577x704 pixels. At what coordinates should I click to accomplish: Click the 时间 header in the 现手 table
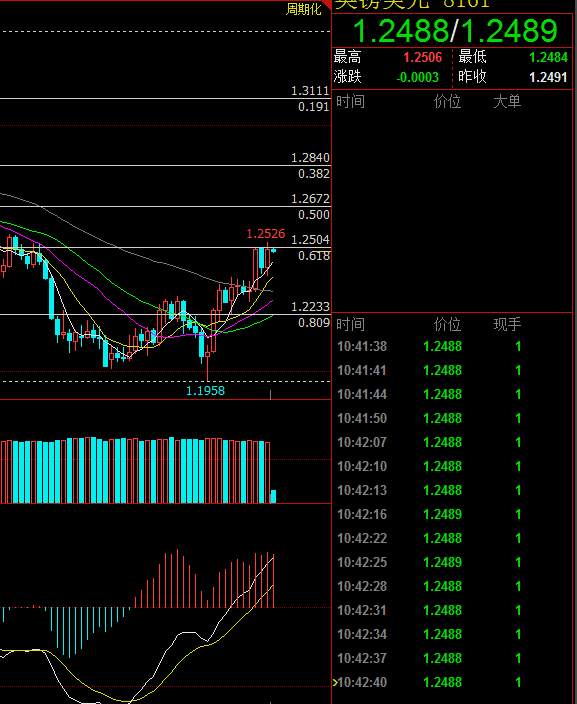coord(350,324)
